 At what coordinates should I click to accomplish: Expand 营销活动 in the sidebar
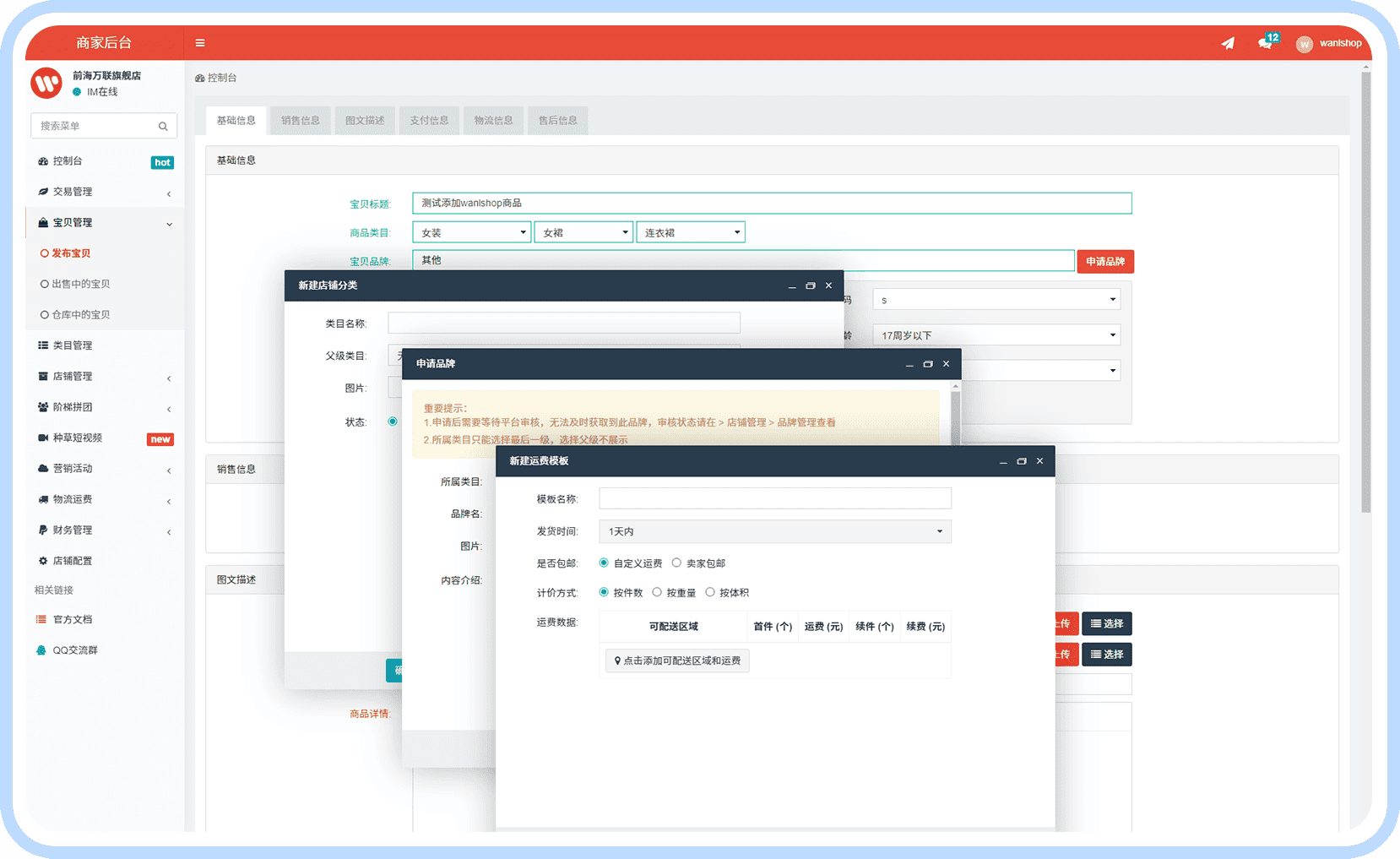(105, 469)
